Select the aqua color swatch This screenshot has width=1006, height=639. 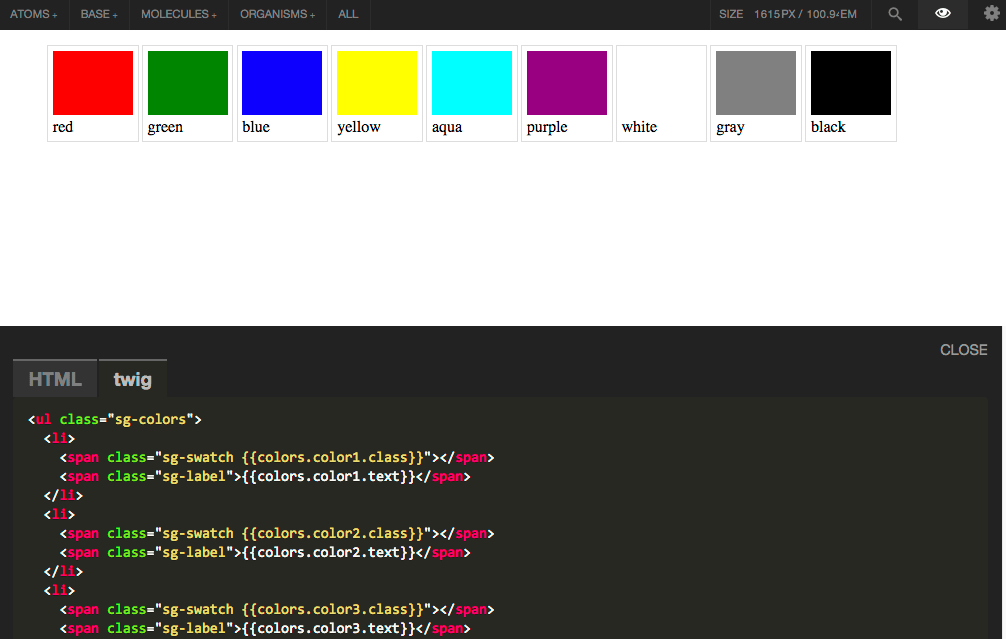(471, 83)
